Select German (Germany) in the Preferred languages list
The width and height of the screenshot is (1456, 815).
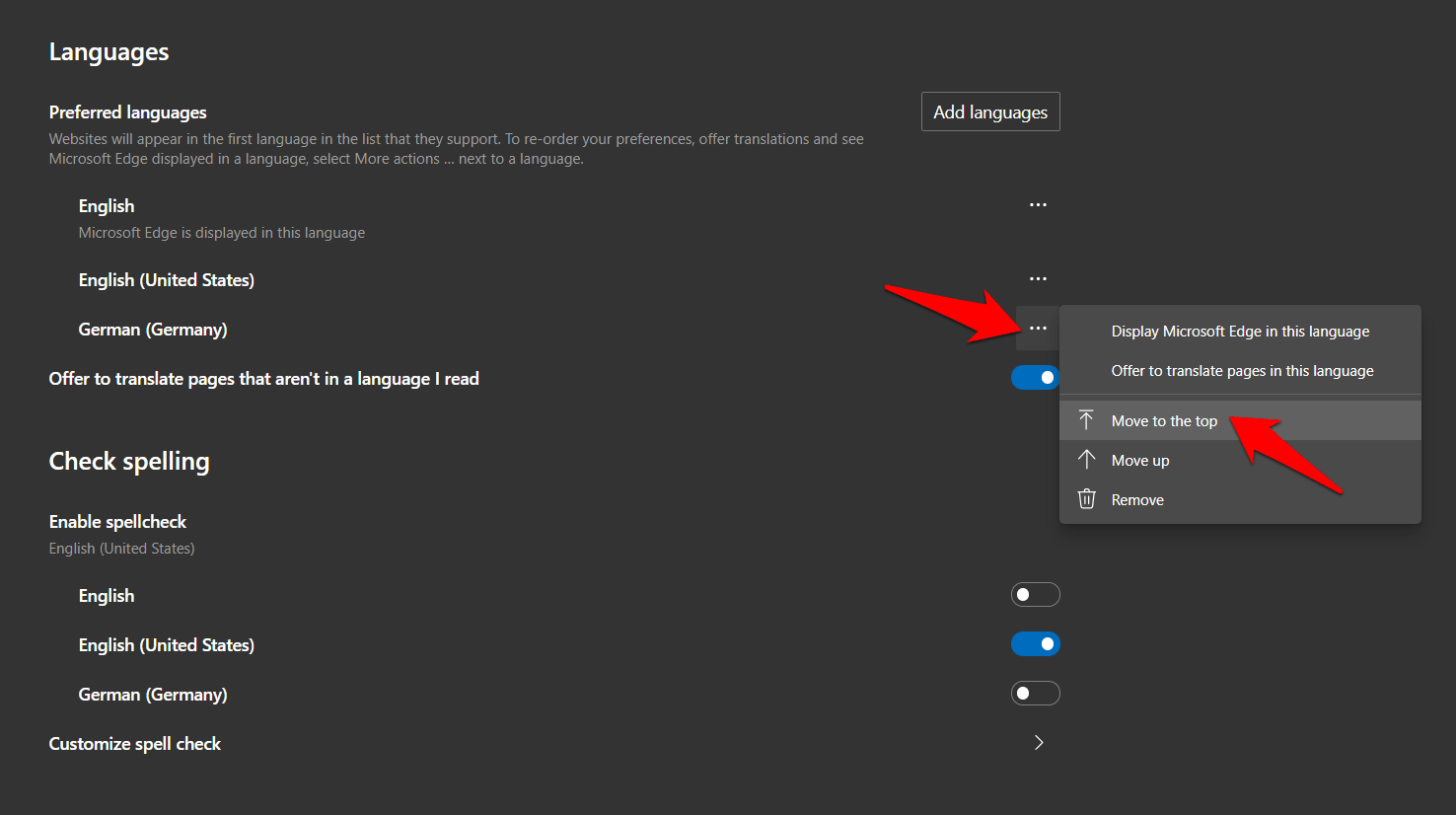[153, 330]
